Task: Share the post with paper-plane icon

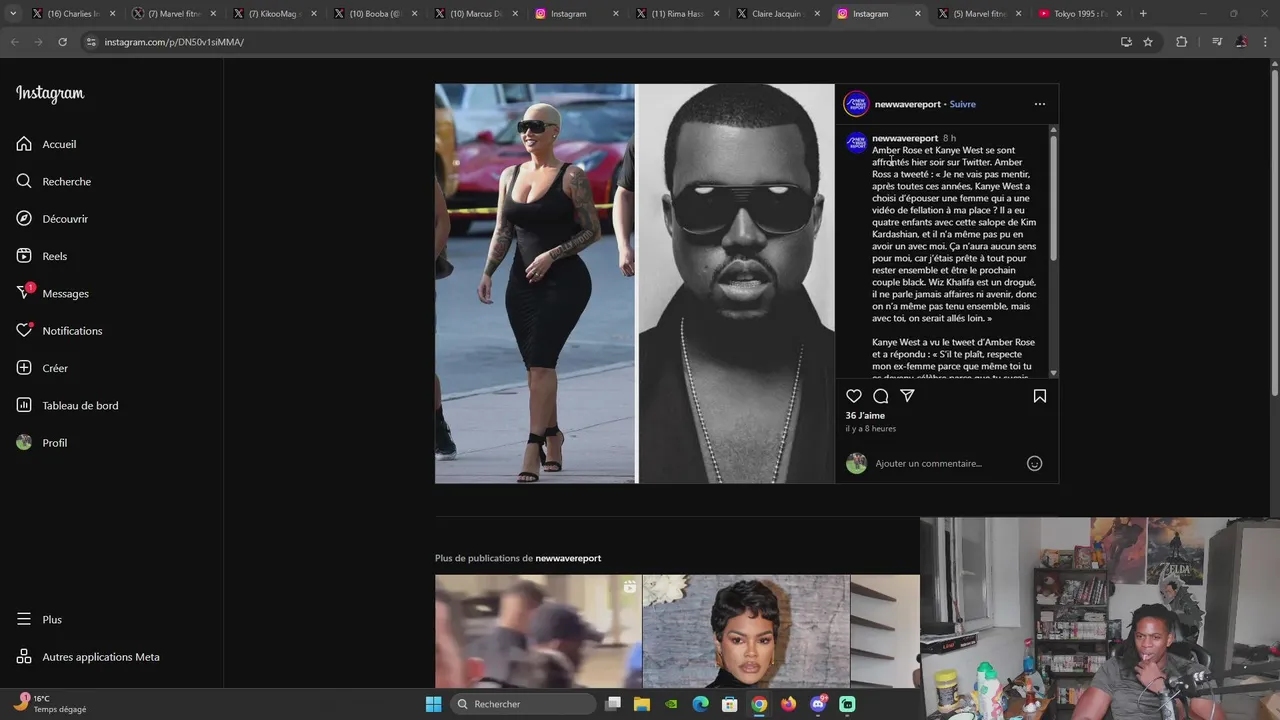Action: tap(907, 396)
